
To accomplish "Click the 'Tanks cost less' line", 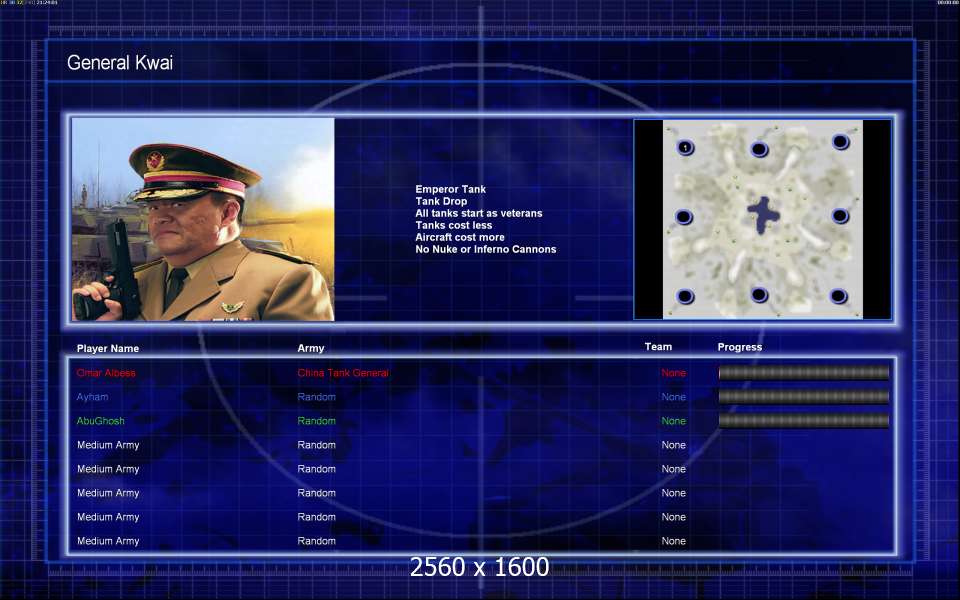I will pos(454,225).
